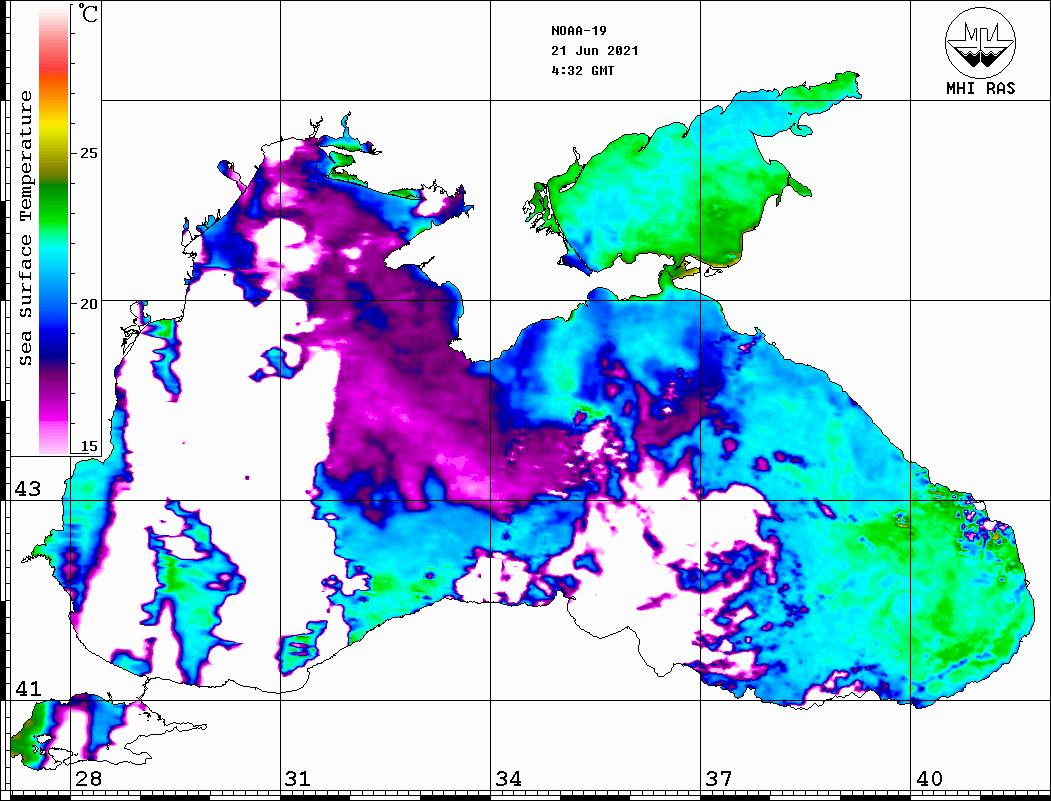
Task: Click the temperature color scale bar
Action: pos(54,230)
